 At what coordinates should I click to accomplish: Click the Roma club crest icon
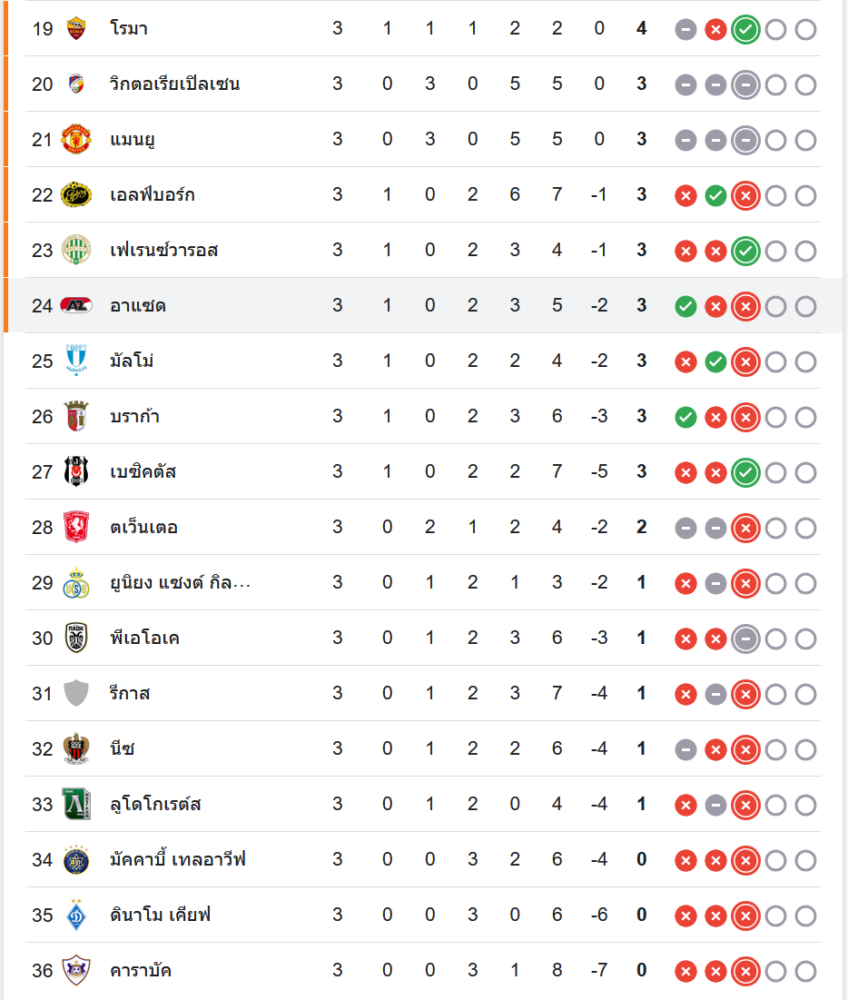click(76, 29)
